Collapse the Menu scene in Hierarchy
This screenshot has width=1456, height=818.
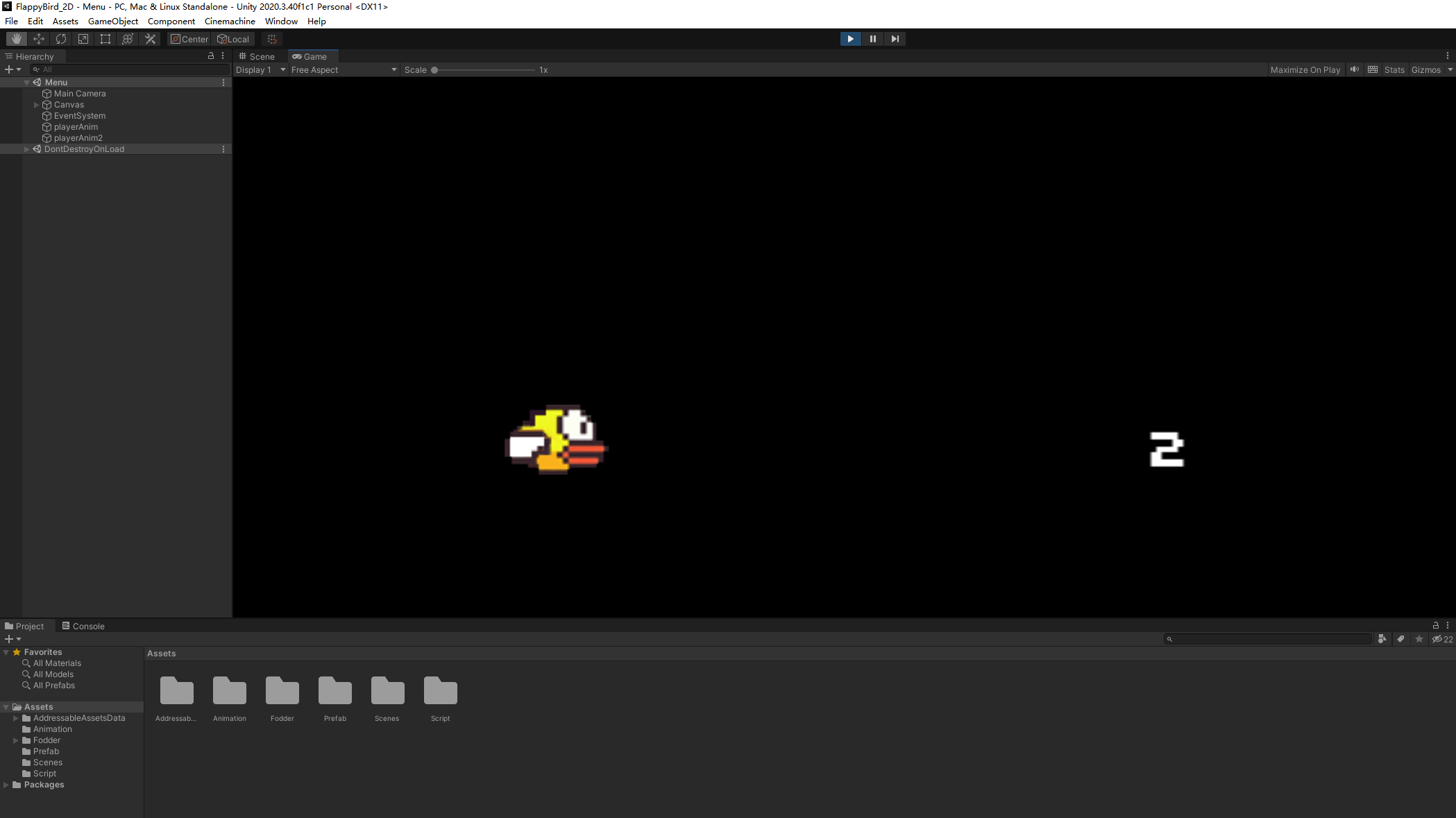(26, 82)
